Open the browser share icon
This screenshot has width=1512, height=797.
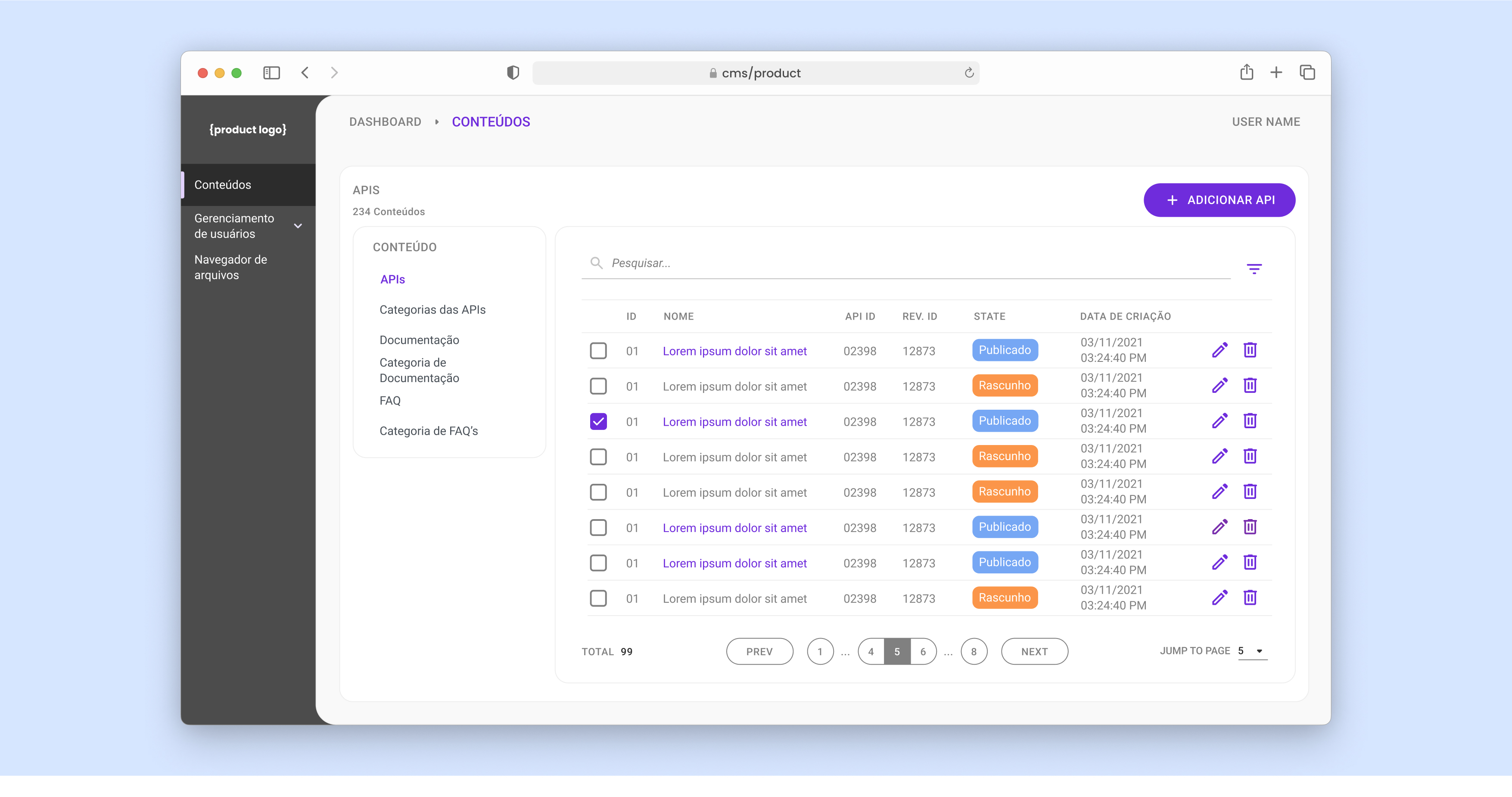coord(1247,72)
